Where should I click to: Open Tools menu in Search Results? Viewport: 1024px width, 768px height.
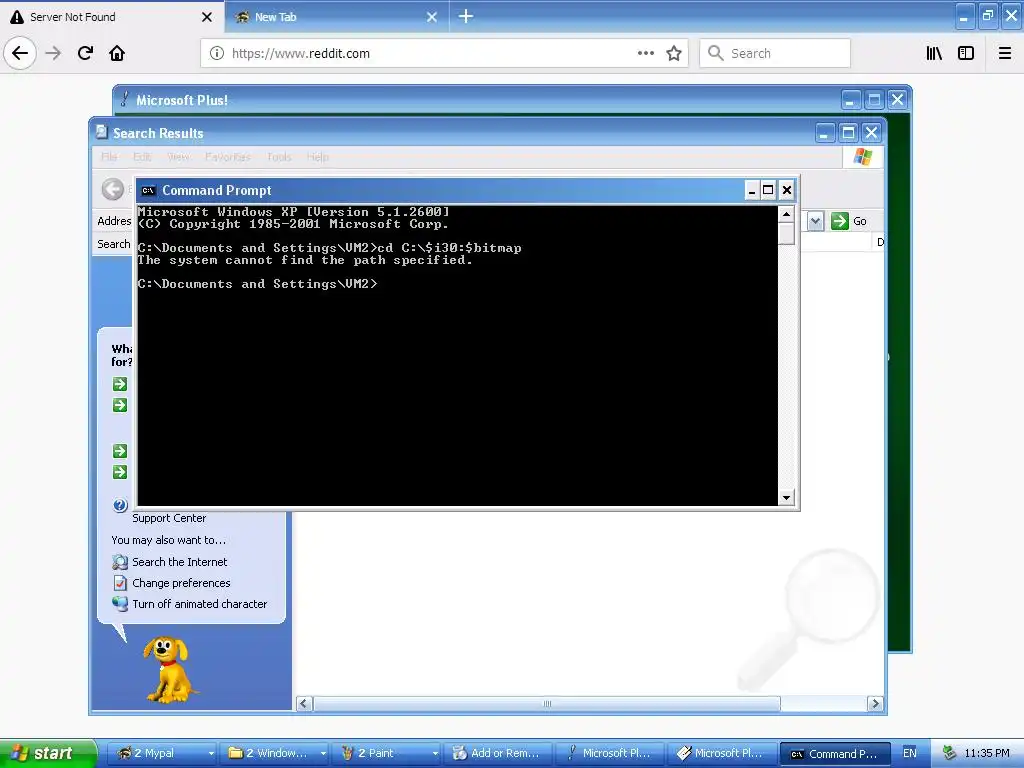279,157
